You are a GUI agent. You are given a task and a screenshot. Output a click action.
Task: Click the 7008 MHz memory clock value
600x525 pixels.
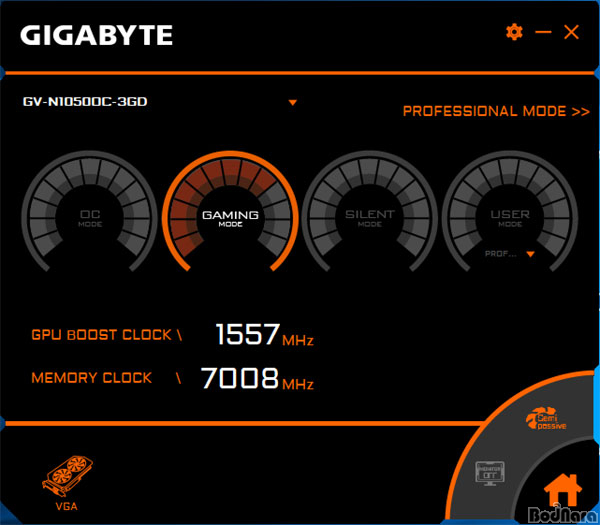pos(257,378)
